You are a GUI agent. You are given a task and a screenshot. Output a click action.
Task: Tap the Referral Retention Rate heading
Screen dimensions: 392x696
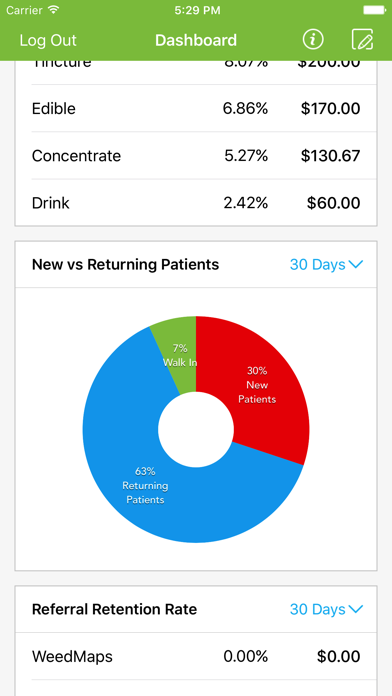115,609
